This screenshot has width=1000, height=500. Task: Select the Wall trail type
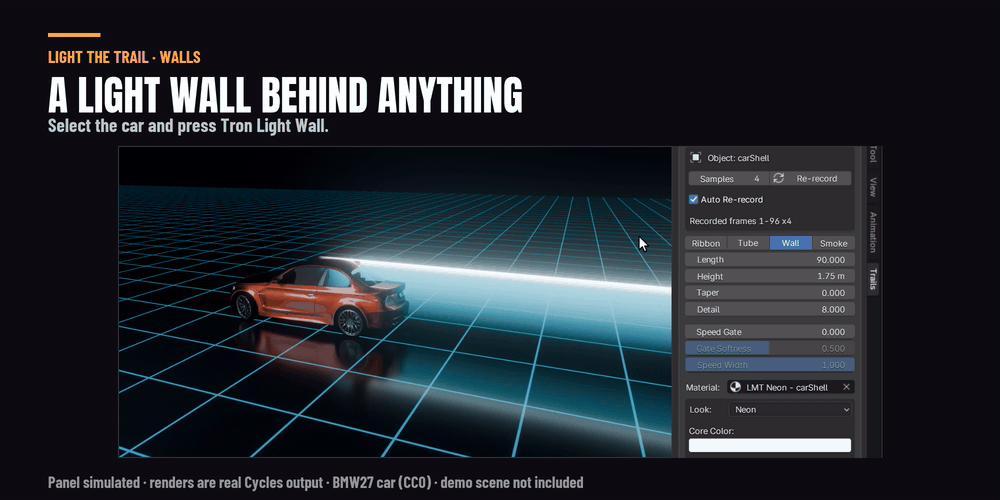pos(791,243)
